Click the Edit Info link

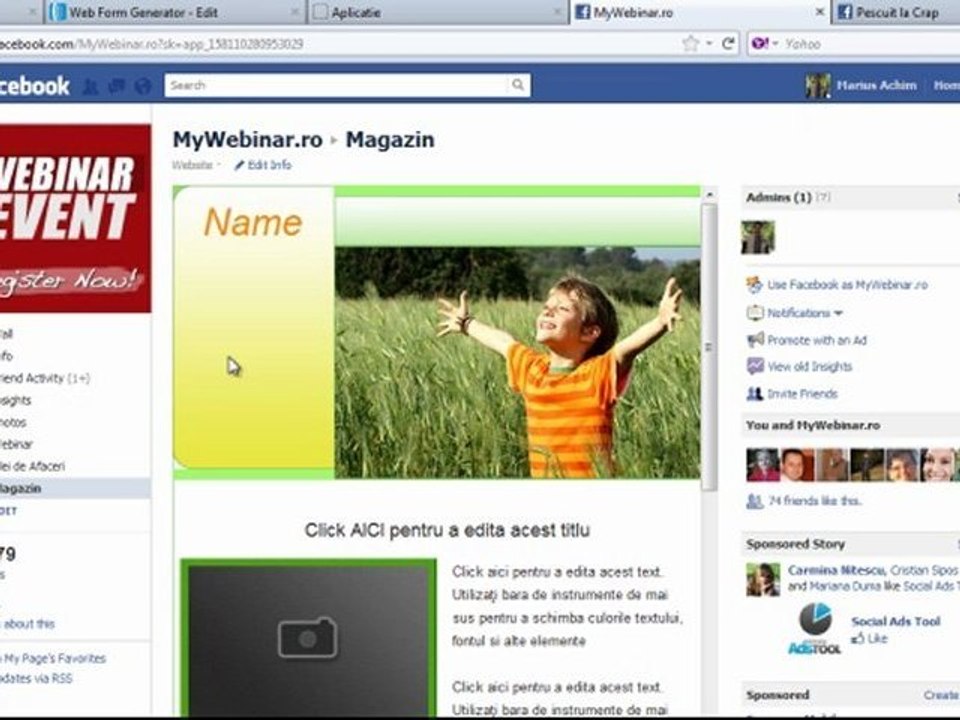(269, 165)
